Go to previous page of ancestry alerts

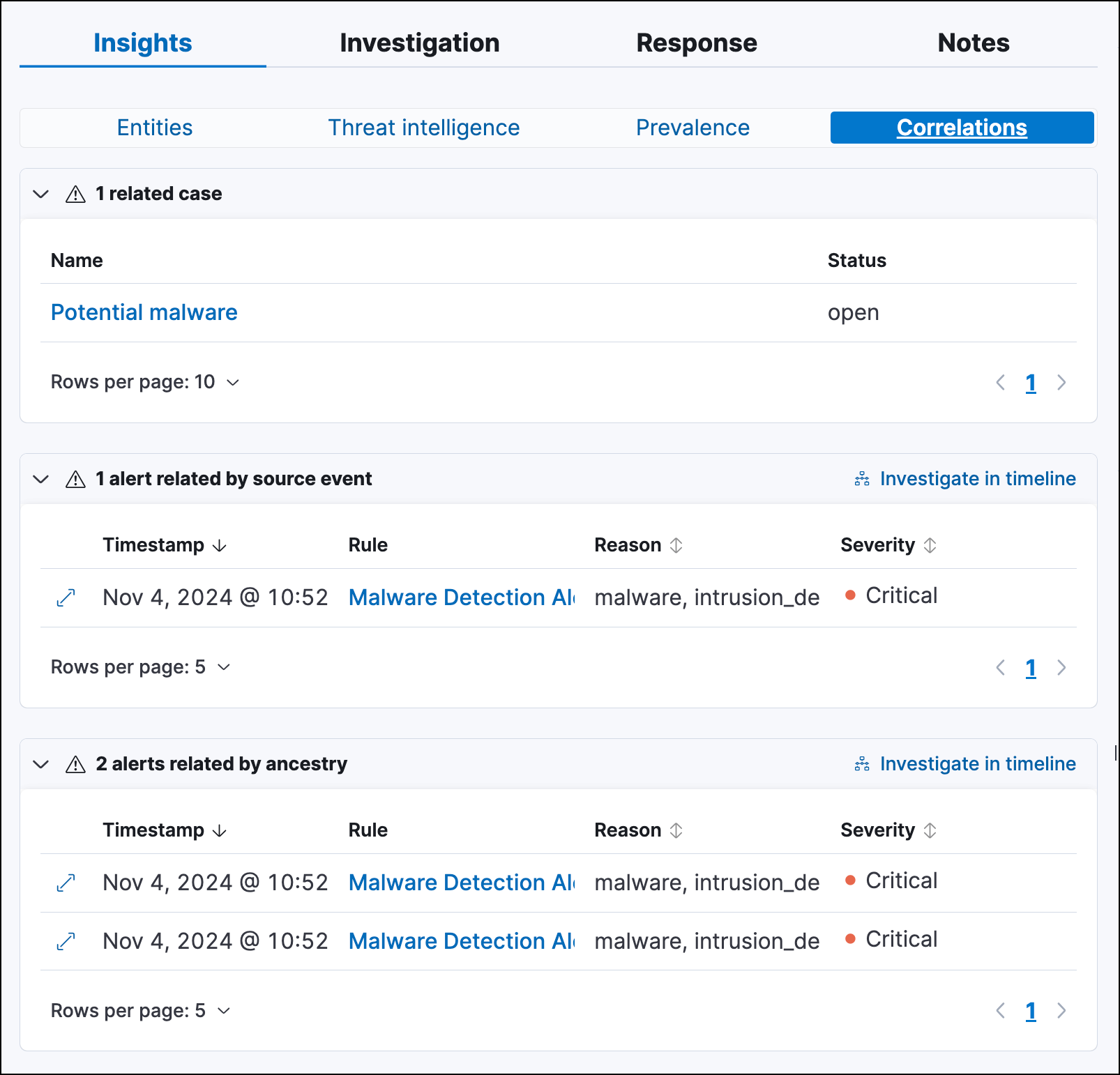pos(1001,1011)
